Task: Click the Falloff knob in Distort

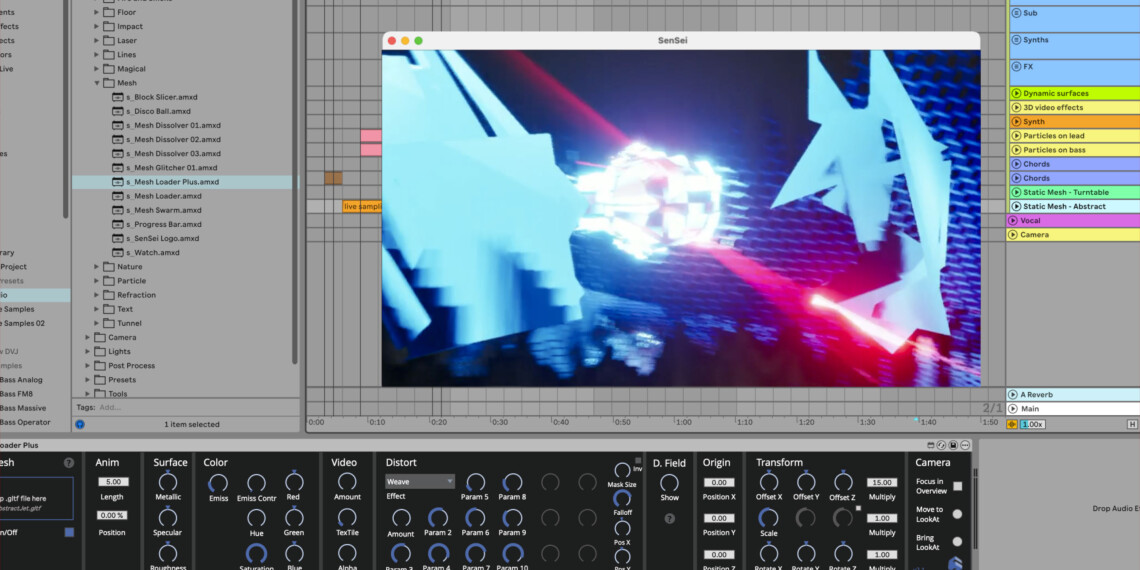Action: coord(622,498)
